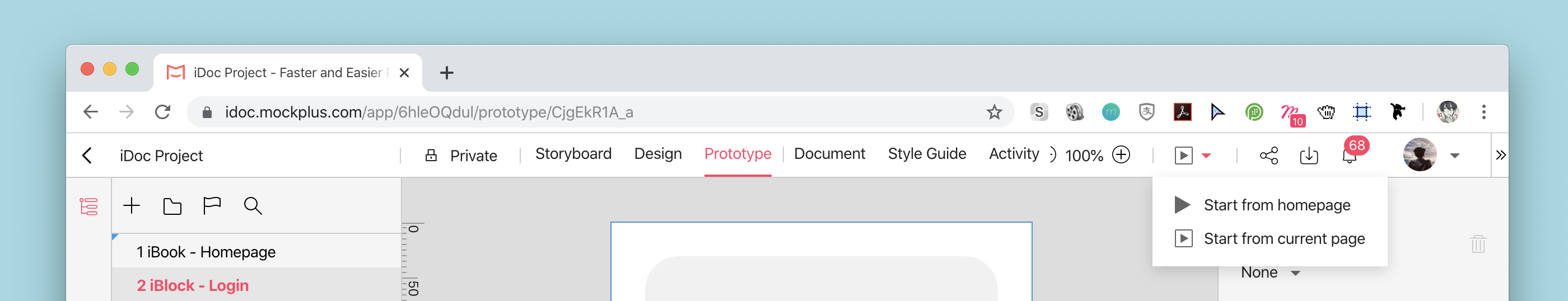Collapse the right panel with double chevron
Screen dimensions: 1568x301
pos(1501,155)
